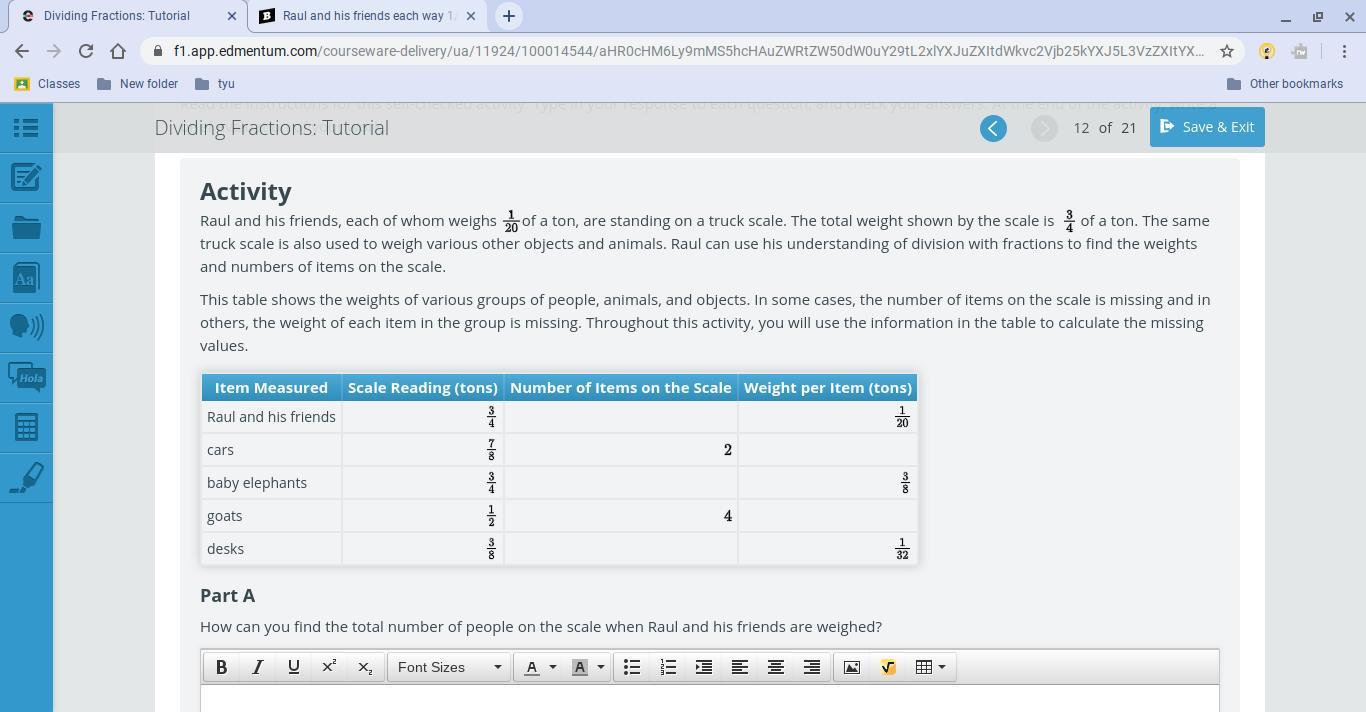
Task: Open the notebook edit tool in sidebar
Action: click(26, 178)
